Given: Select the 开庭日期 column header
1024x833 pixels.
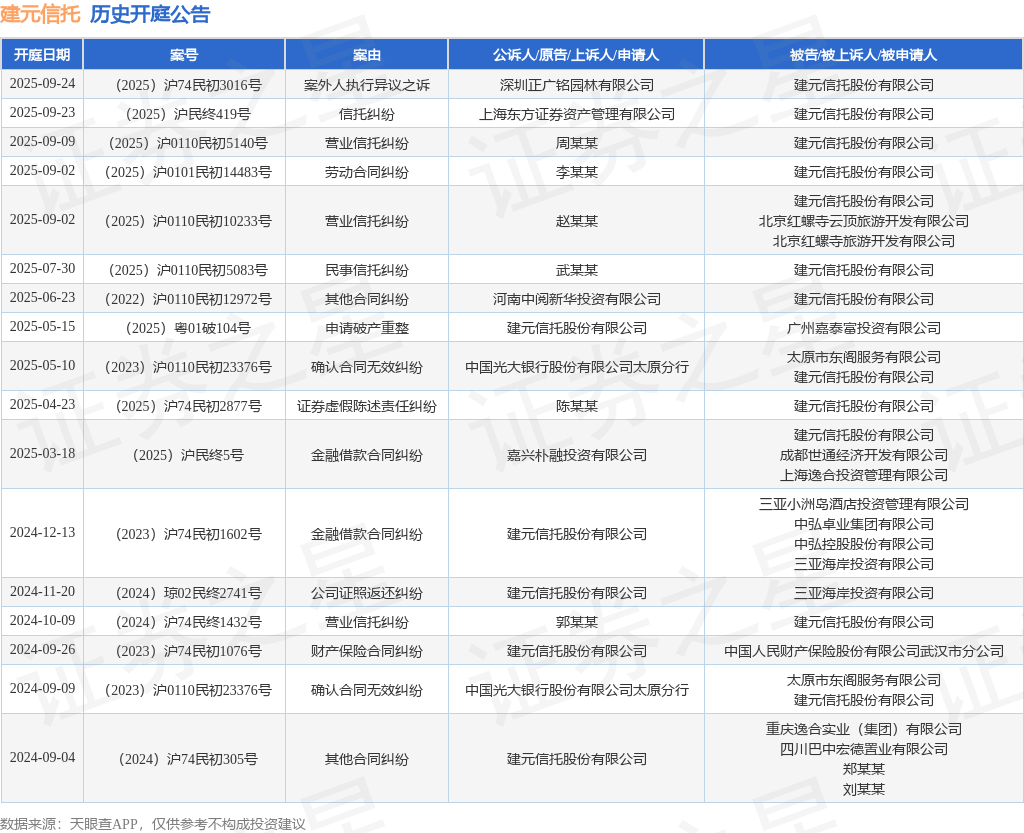Looking at the screenshot, I should click(42, 55).
